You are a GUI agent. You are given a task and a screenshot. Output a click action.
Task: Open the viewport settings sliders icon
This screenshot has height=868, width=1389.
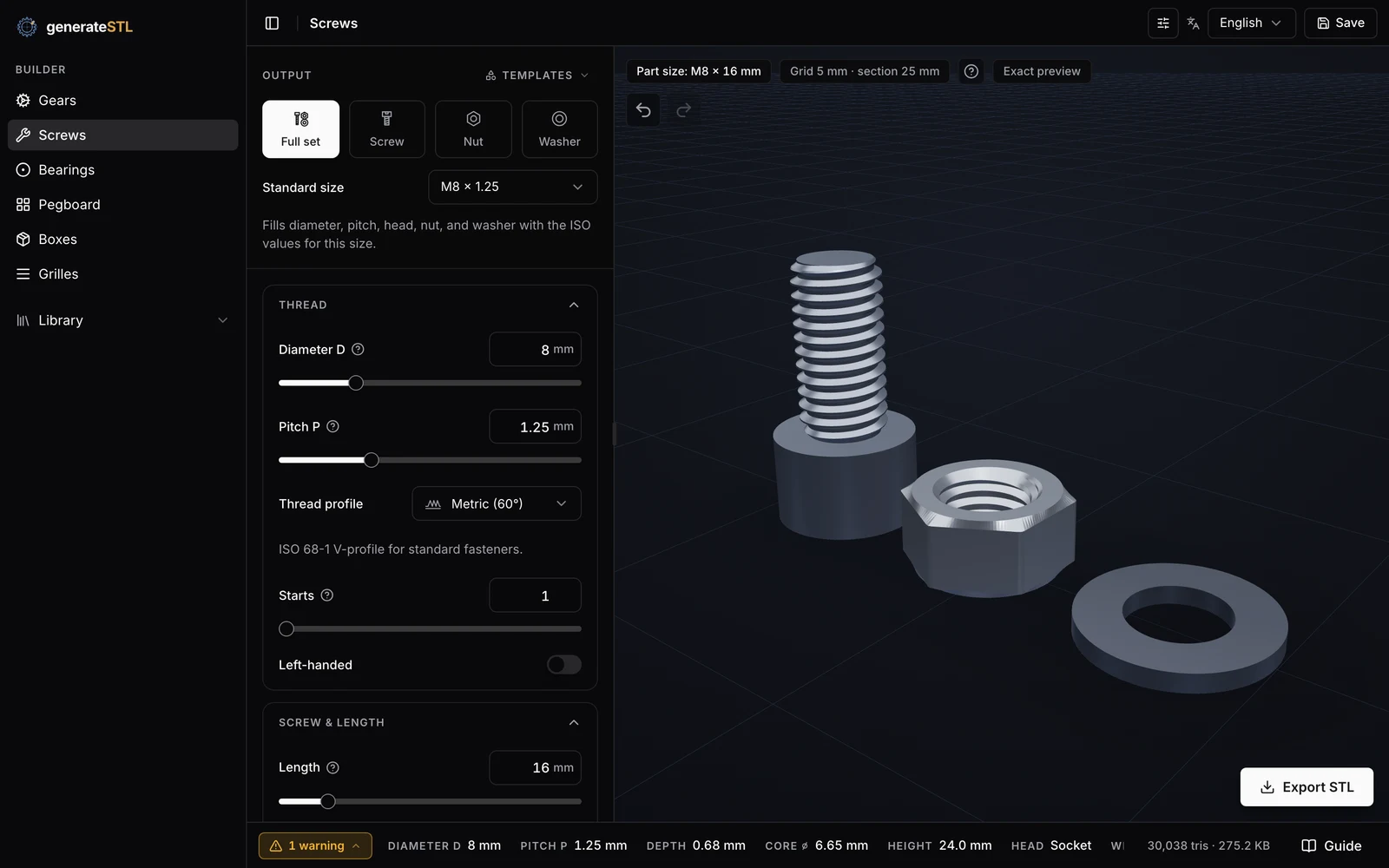tap(1163, 23)
